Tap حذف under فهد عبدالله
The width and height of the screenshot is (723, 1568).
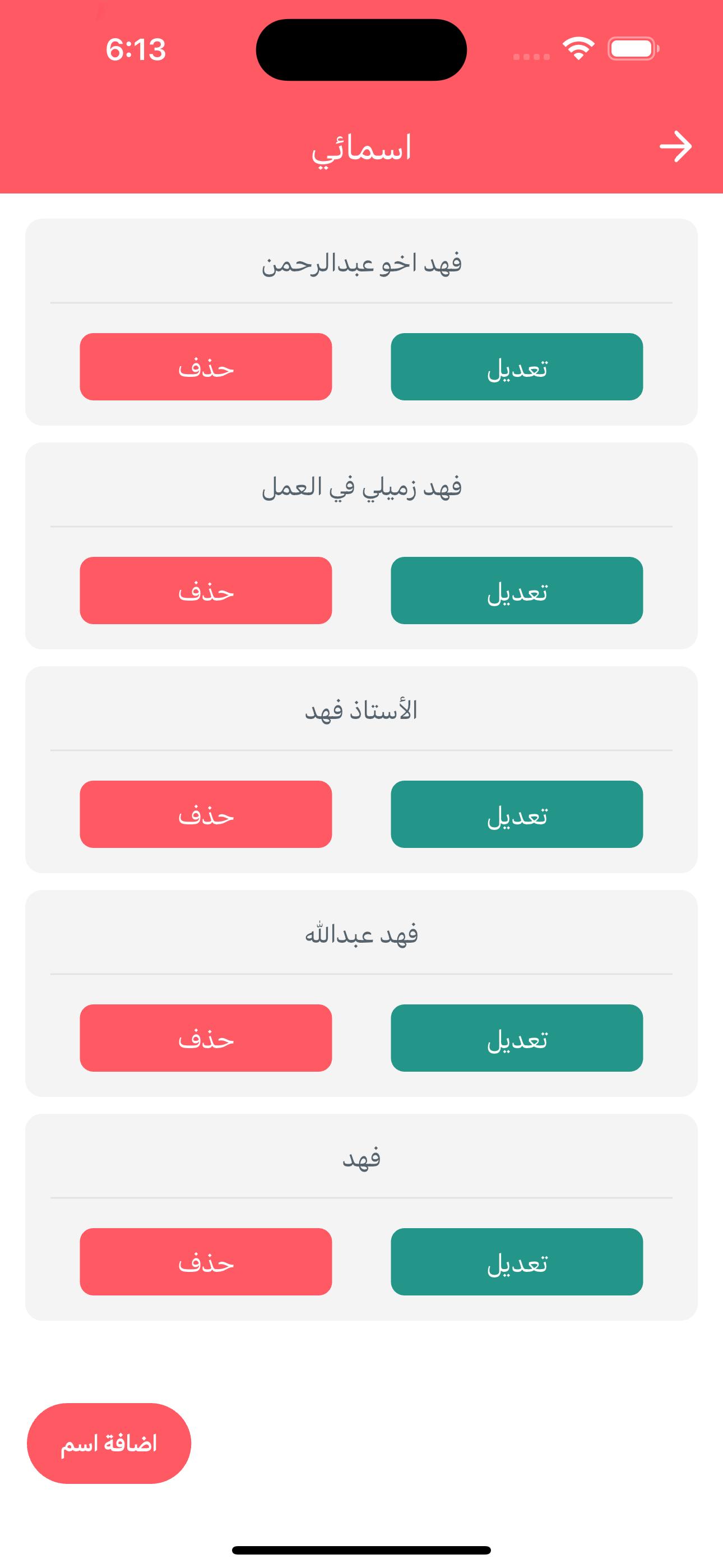(206, 1038)
